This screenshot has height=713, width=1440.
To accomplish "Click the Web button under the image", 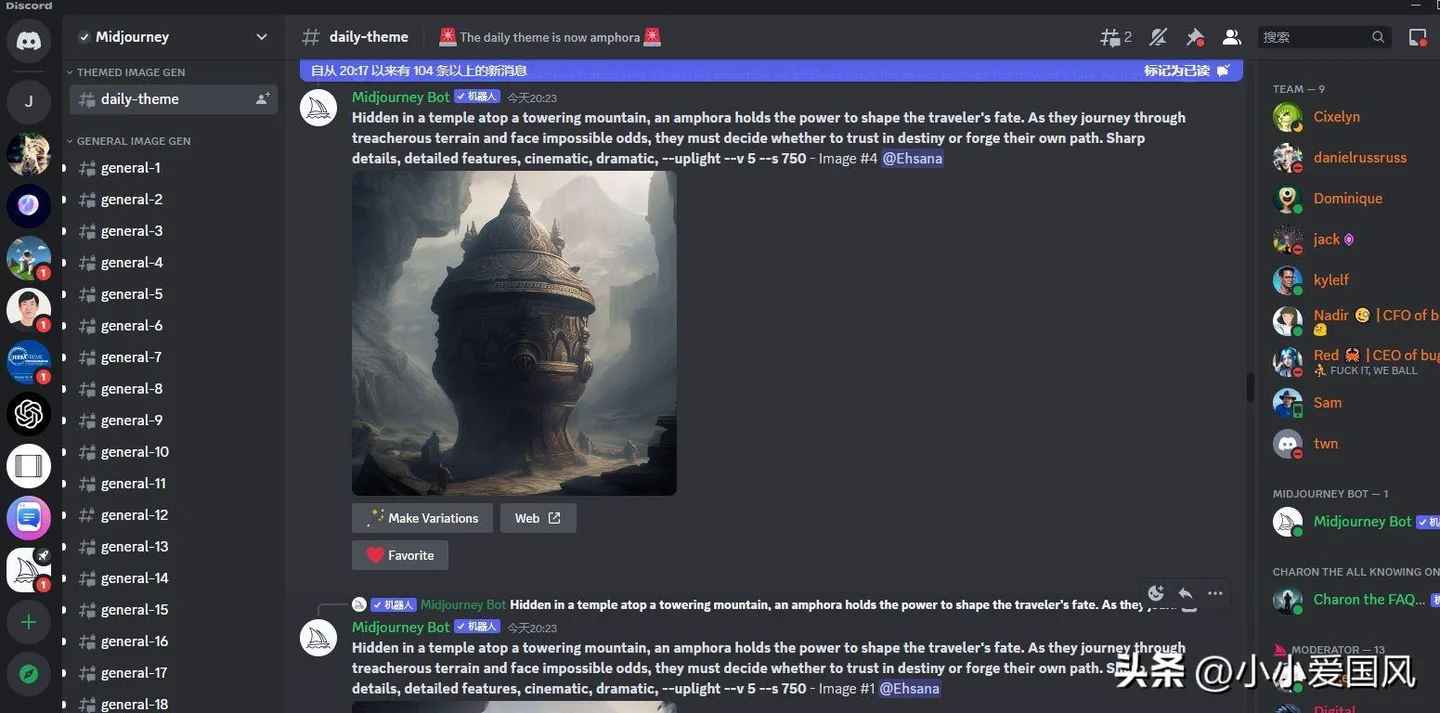I will pos(538,518).
